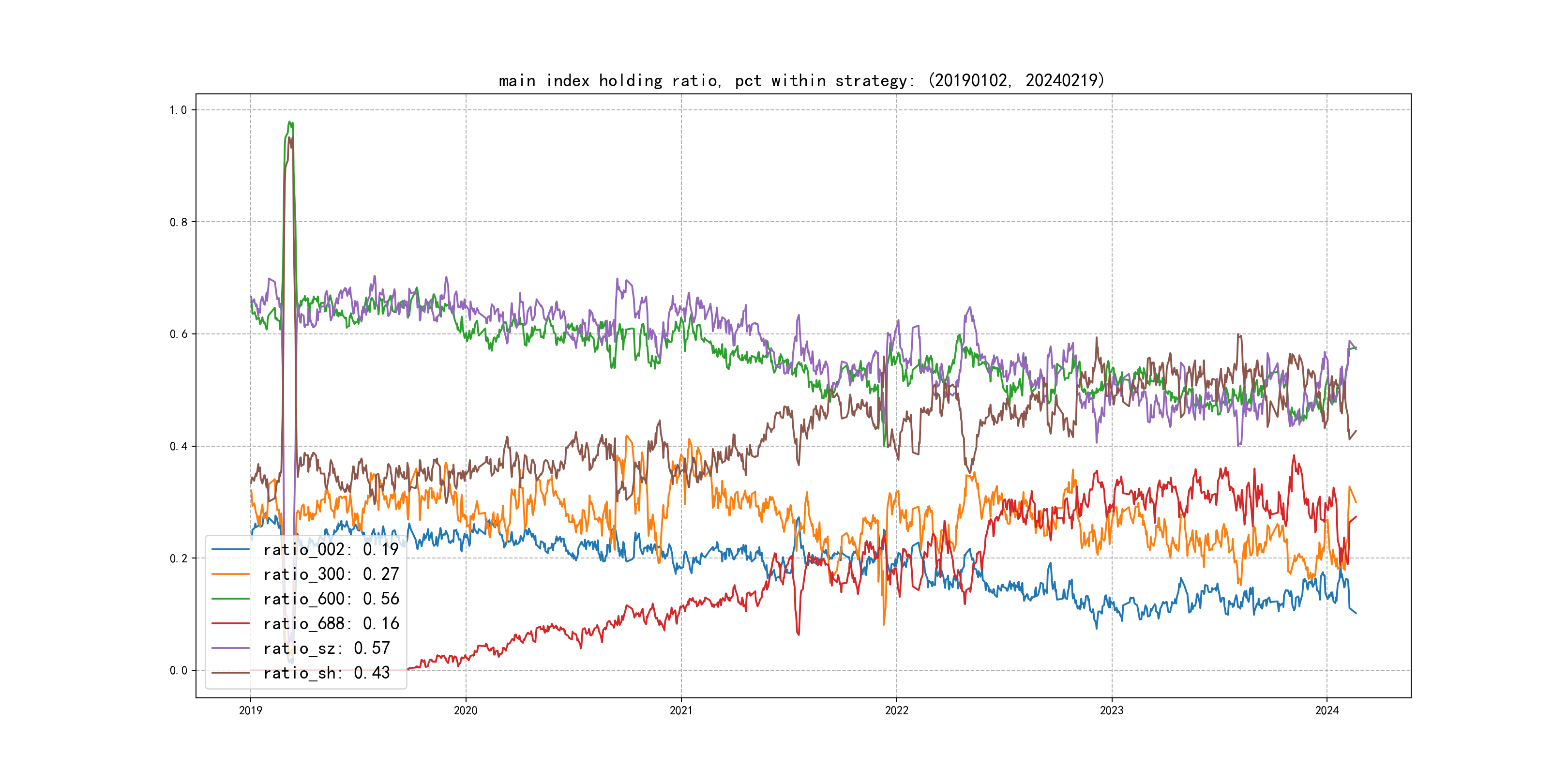Click the 2024 x-axis tick label
Viewport: 1568px width, 784px height.
[1327, 710]
